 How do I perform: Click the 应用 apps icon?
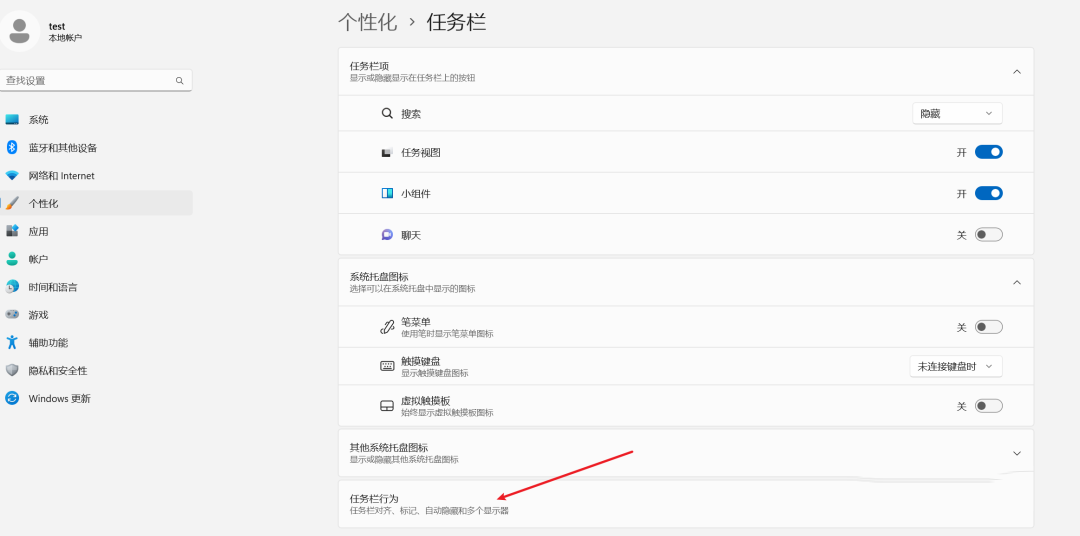pyautogui.click(x=12, y=231)
